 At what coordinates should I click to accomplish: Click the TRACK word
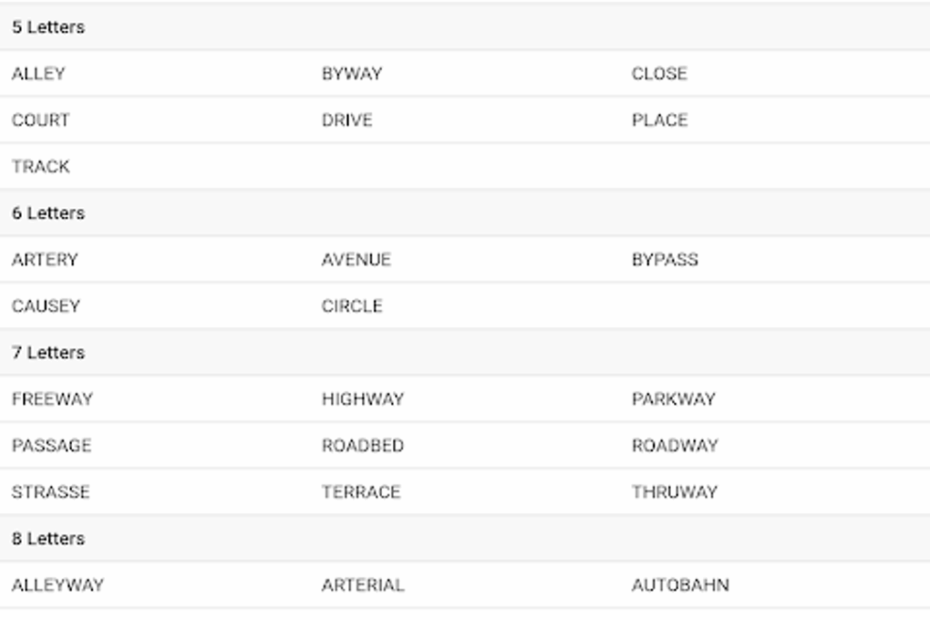(41, 167)
